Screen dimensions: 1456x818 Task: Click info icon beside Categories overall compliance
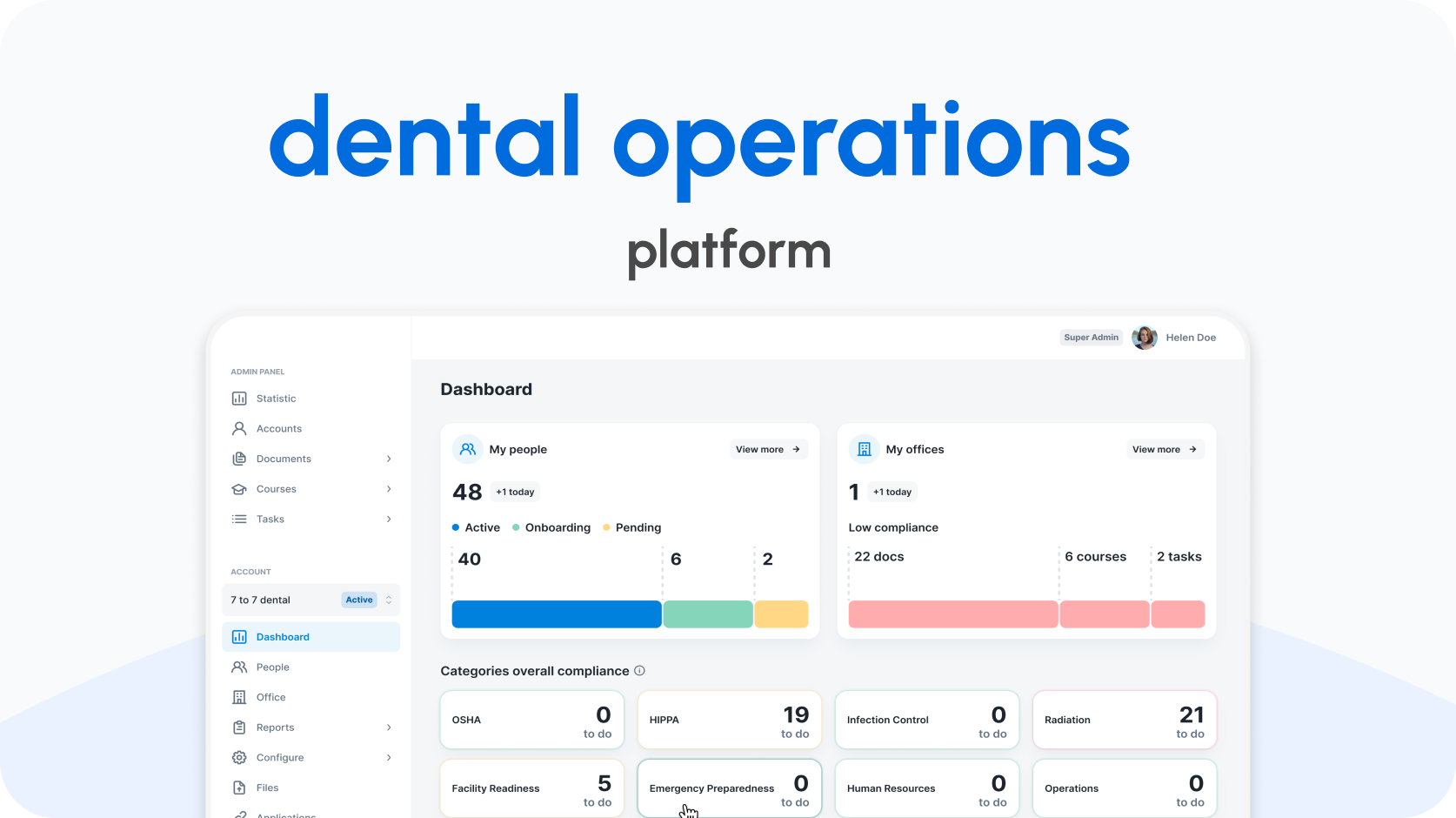[x=639, y=671]
